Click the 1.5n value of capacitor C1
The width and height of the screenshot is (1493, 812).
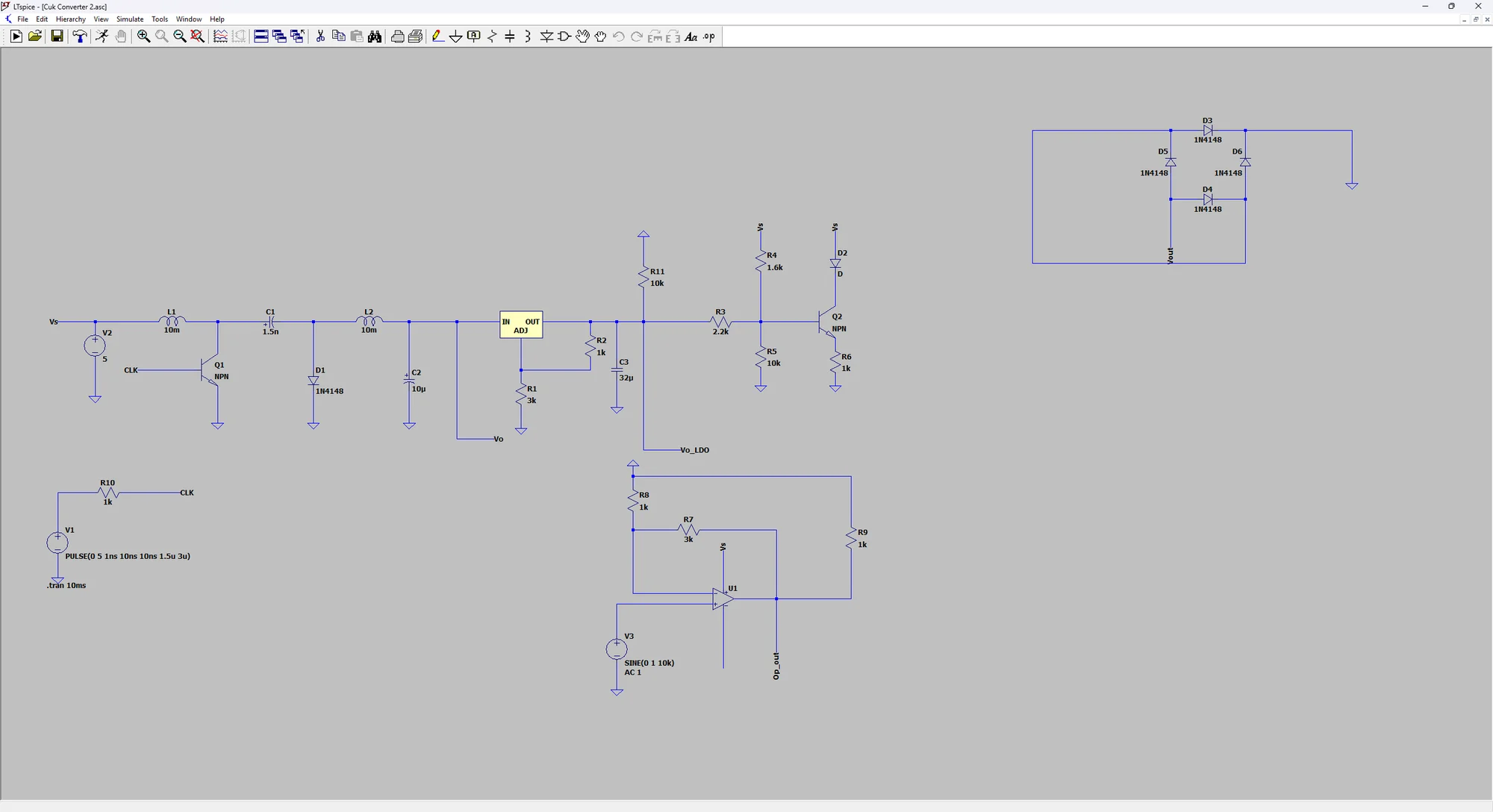[270, 331]
